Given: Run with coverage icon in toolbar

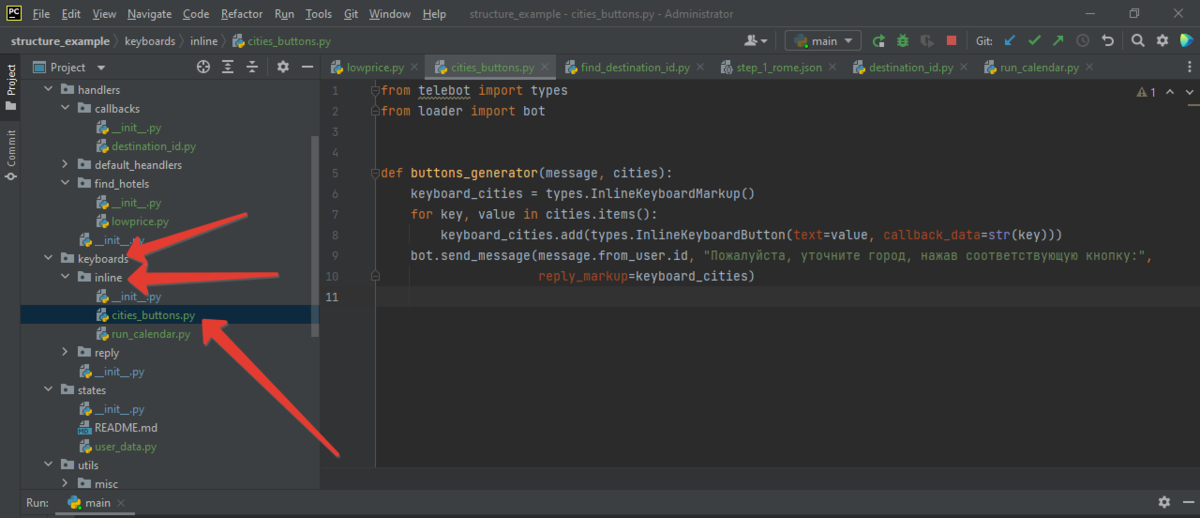Looking at the screenshot, I should 927,41.
